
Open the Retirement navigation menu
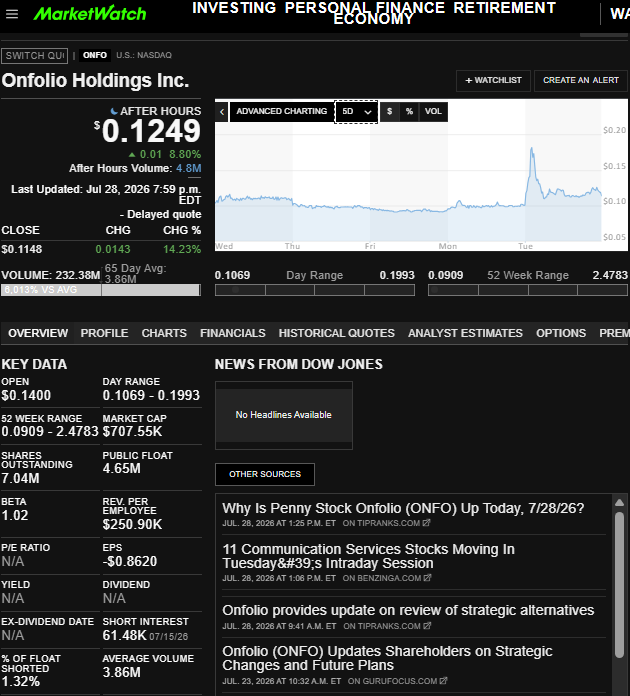[504, 8]
